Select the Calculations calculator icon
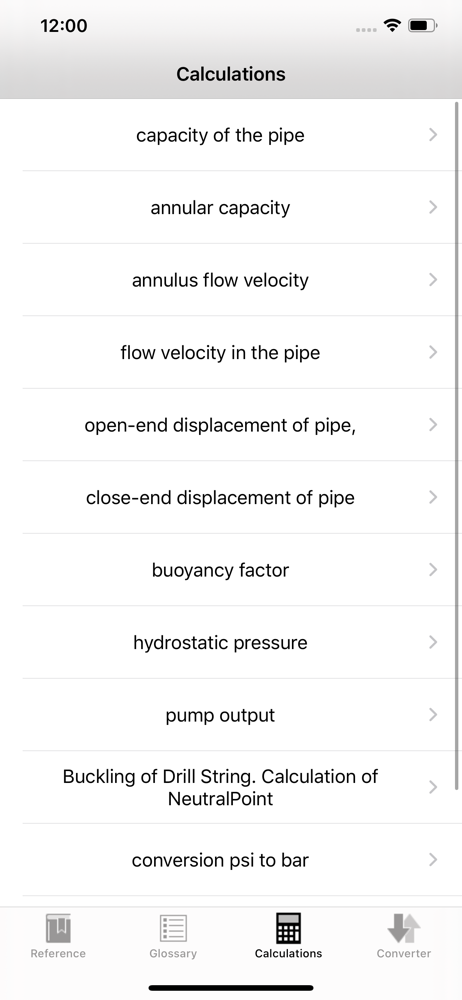The height and width of the screenshot is (1000, 462). pyautogui.click(x=288, y=928)
